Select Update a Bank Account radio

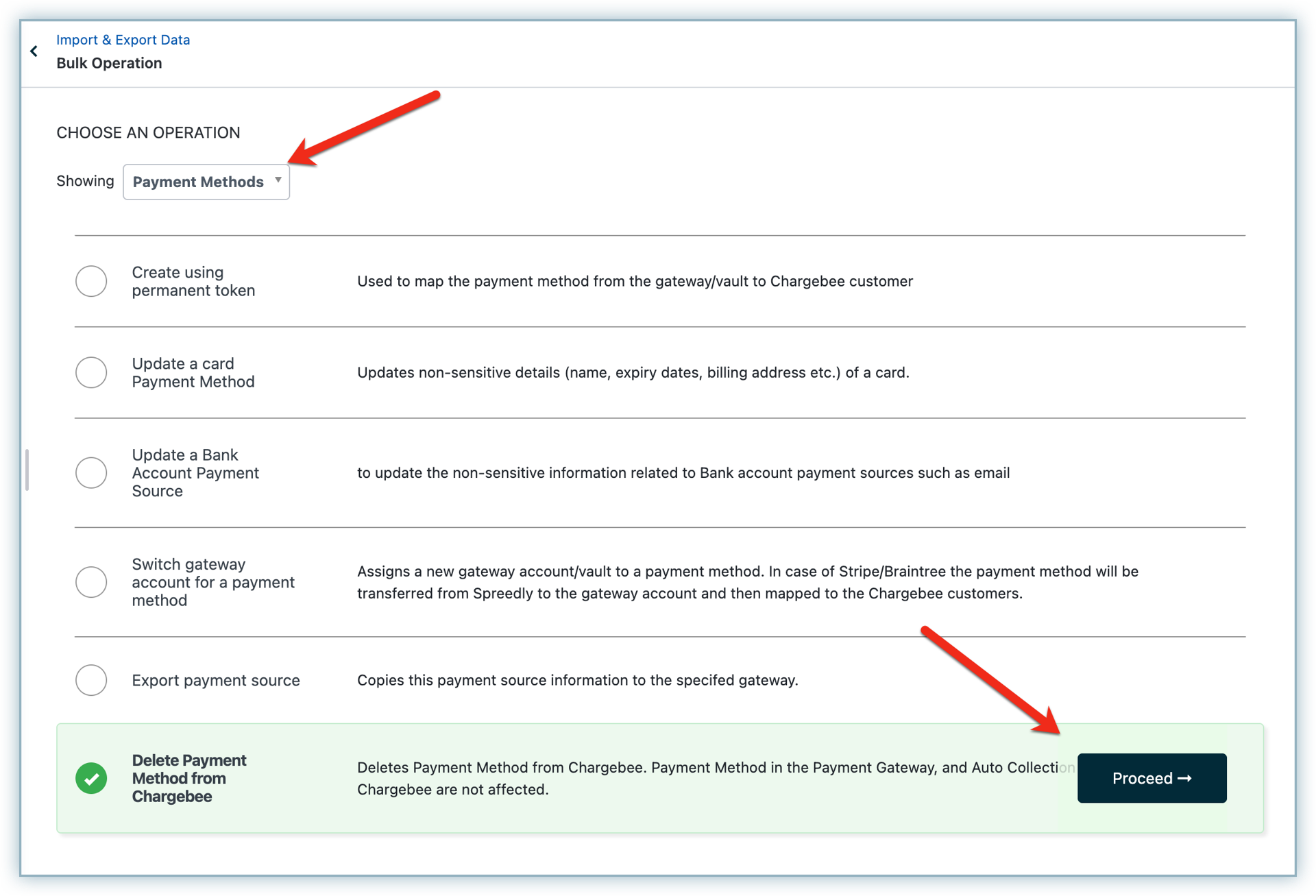pos(91,472)
